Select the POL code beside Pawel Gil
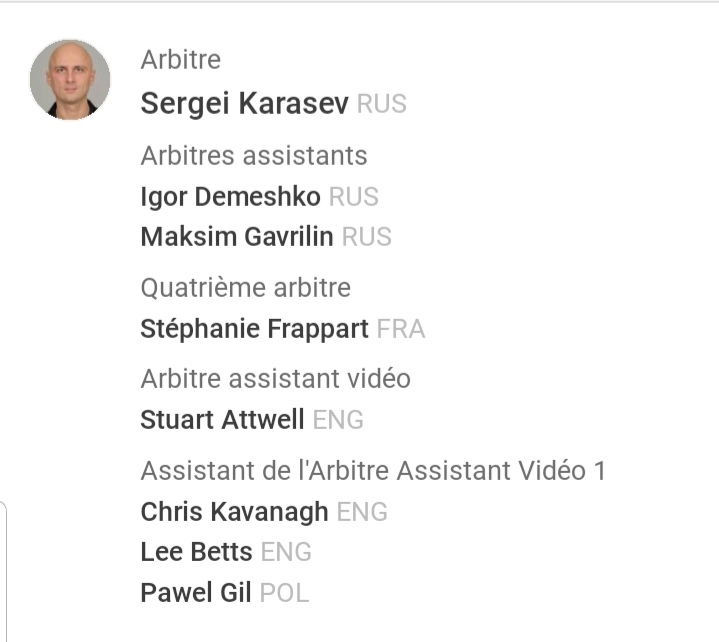Viewport: 719px width, 642px height. click(284, 592)
